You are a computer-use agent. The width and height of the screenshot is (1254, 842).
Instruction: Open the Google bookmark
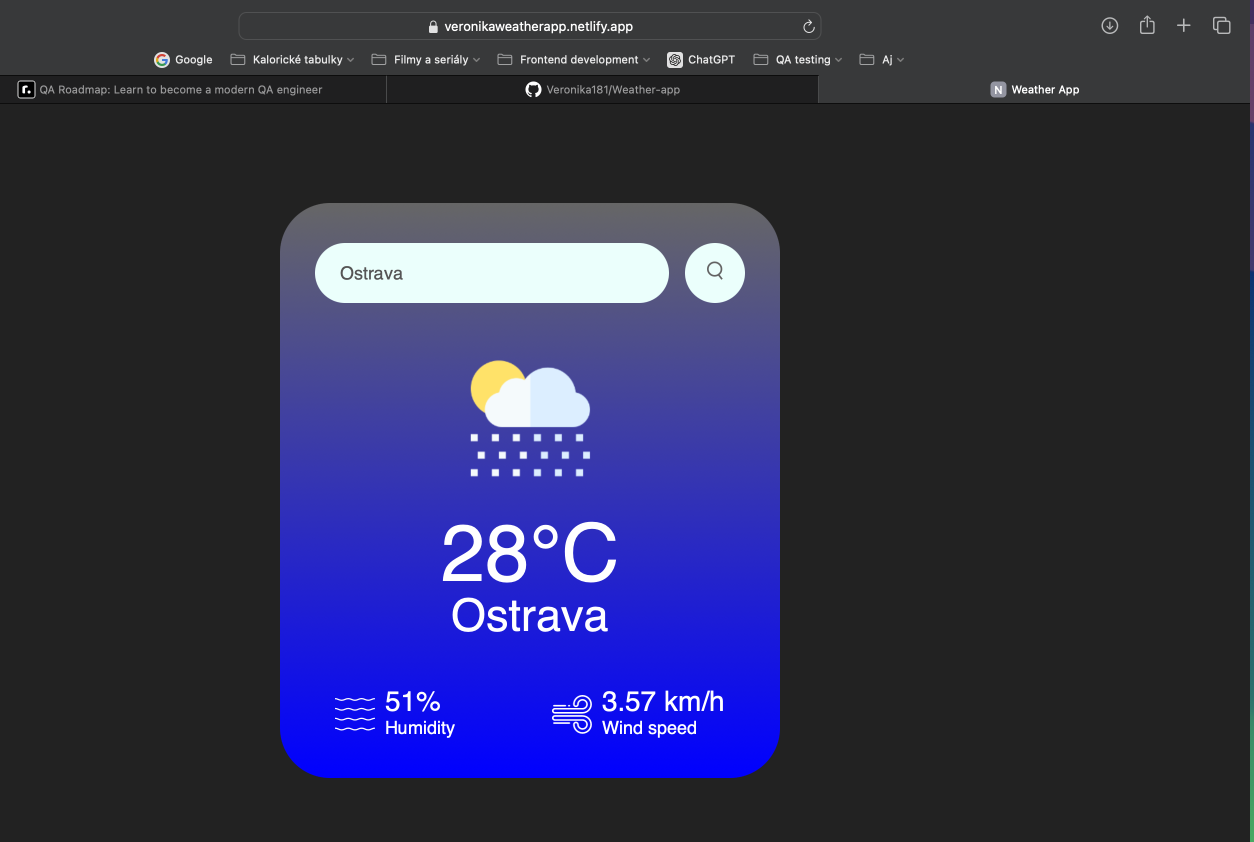pyautogui.click(x=183, y=60)
